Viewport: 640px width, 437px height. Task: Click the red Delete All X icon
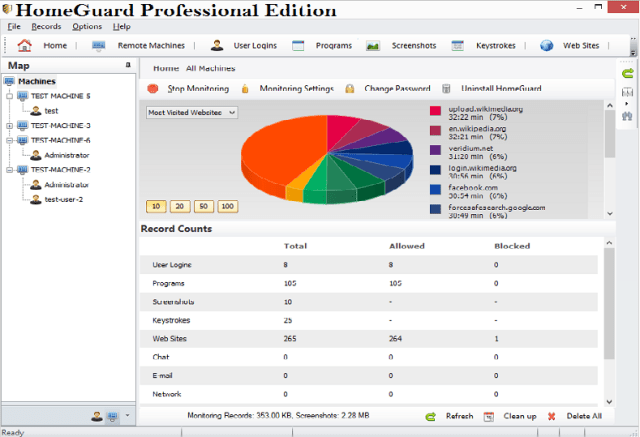[551, 417]
